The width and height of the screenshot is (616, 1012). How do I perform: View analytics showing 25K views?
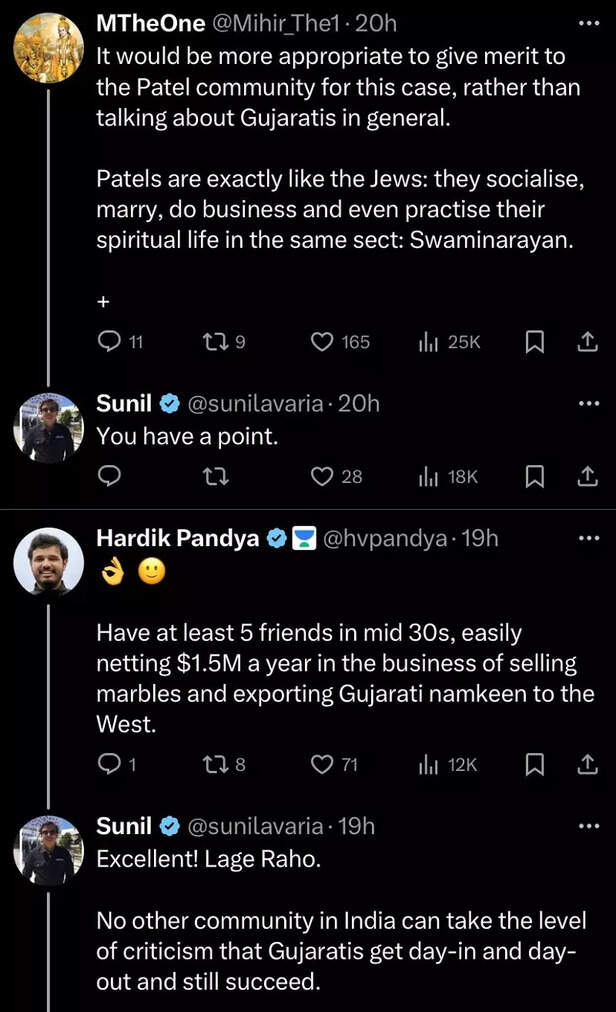pyautogui.click(x=449, y=342)
